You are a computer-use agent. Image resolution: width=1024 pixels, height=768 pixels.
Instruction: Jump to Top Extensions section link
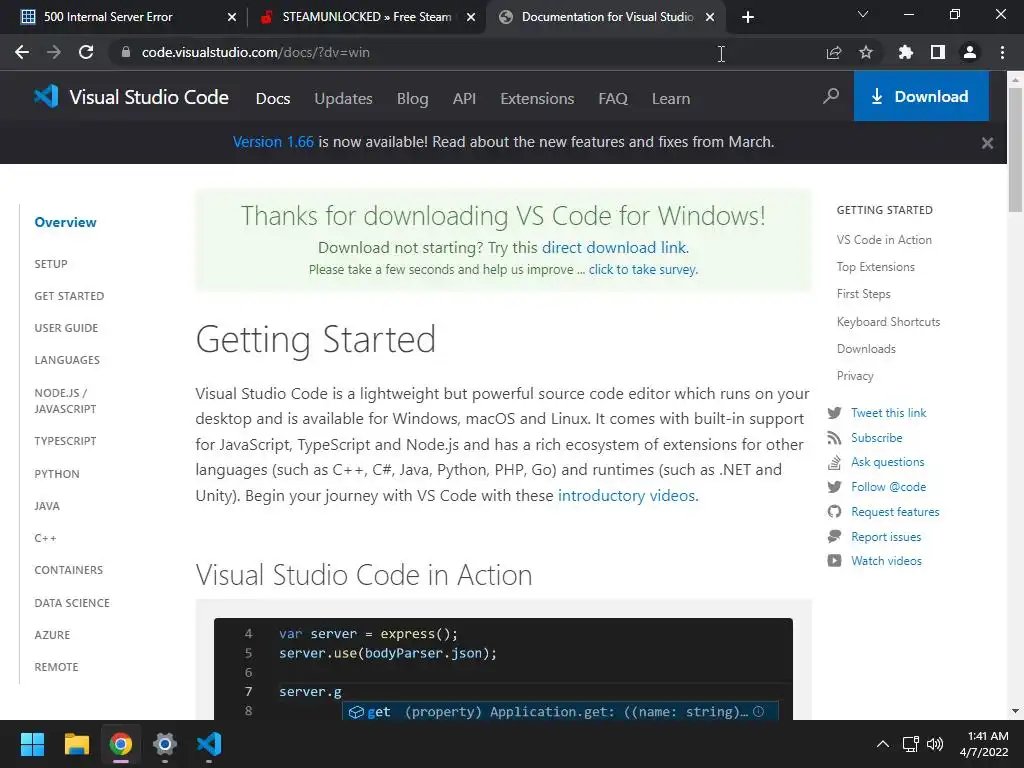pyautogui.click(x=875, y=266)
